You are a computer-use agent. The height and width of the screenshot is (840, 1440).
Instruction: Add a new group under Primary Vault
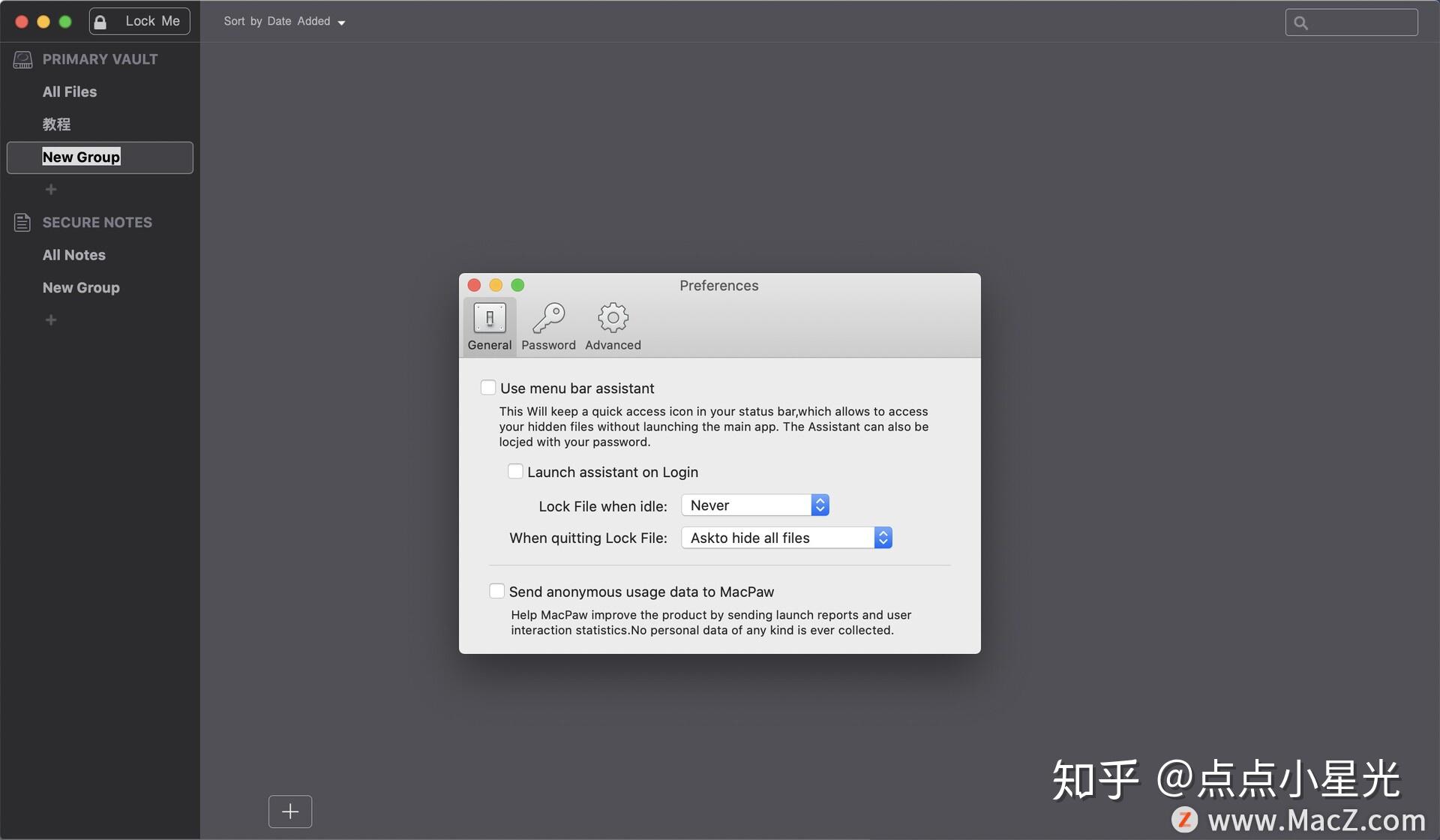point(51,190)
